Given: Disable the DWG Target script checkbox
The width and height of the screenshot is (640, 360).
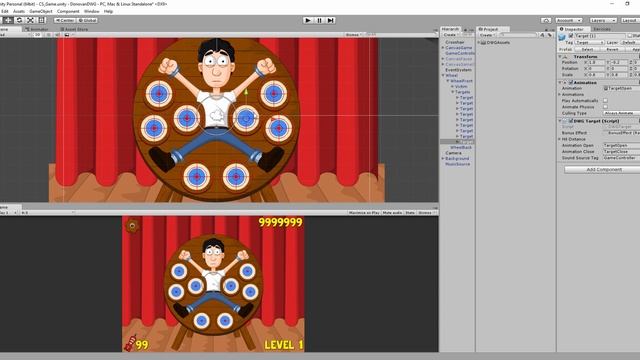Looking at the screenshot, I should [x=571, y=121].
